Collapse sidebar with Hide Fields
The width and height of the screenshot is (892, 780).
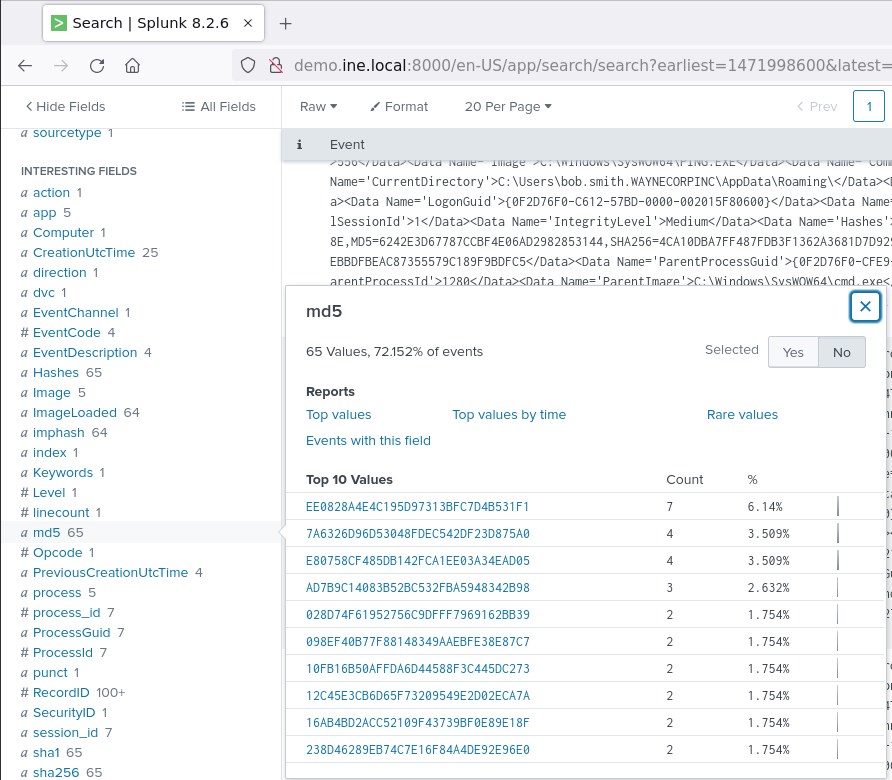click(x=65, y=106)
